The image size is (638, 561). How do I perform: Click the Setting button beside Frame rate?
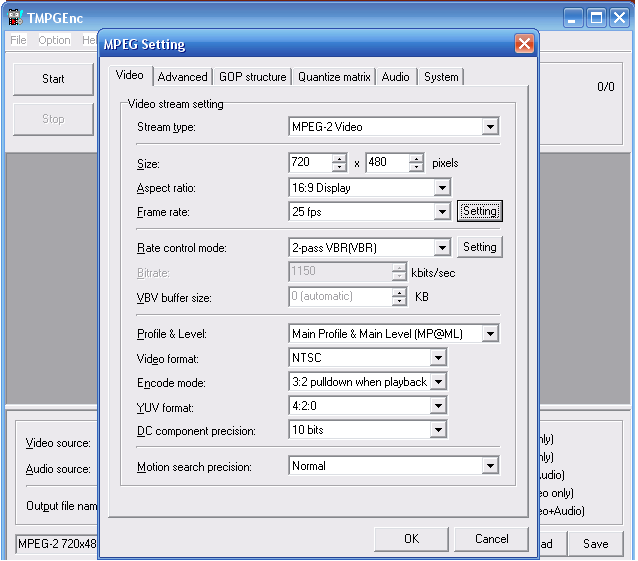click(x=480, y=211)
